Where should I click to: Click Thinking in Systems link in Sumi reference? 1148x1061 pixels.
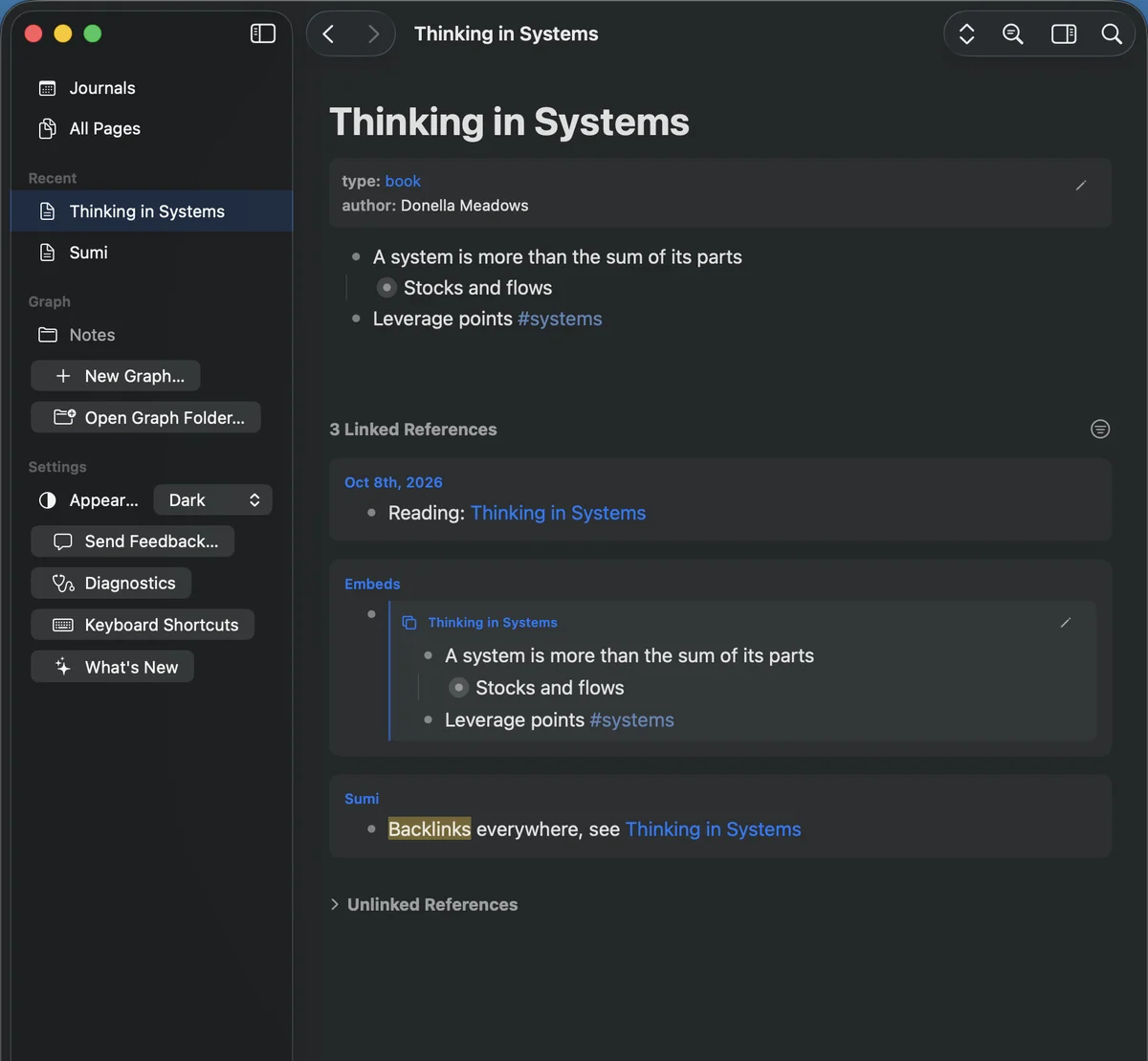click(x=713, y=829)
